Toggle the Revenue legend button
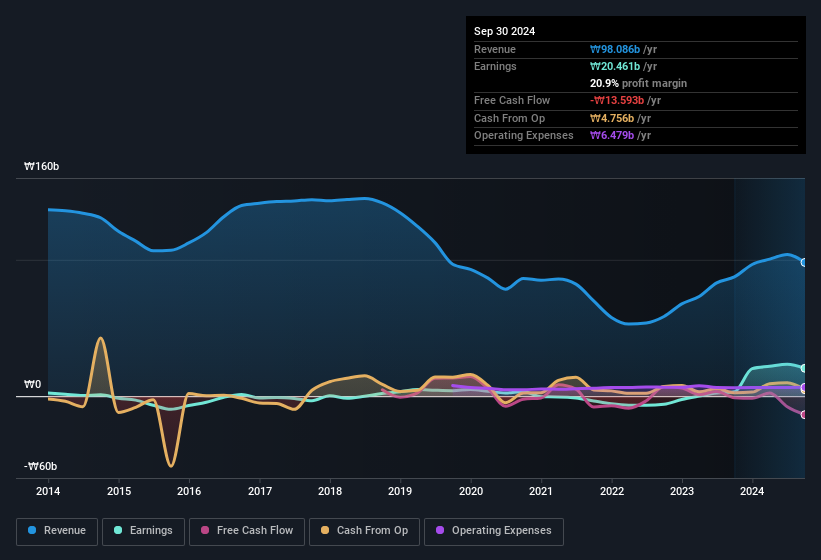This screenshot has height=560, width=821. tap(57, 531)
